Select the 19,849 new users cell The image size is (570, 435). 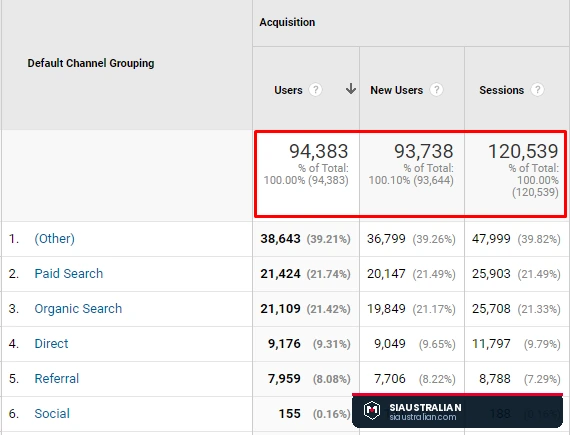coord(386,309)
